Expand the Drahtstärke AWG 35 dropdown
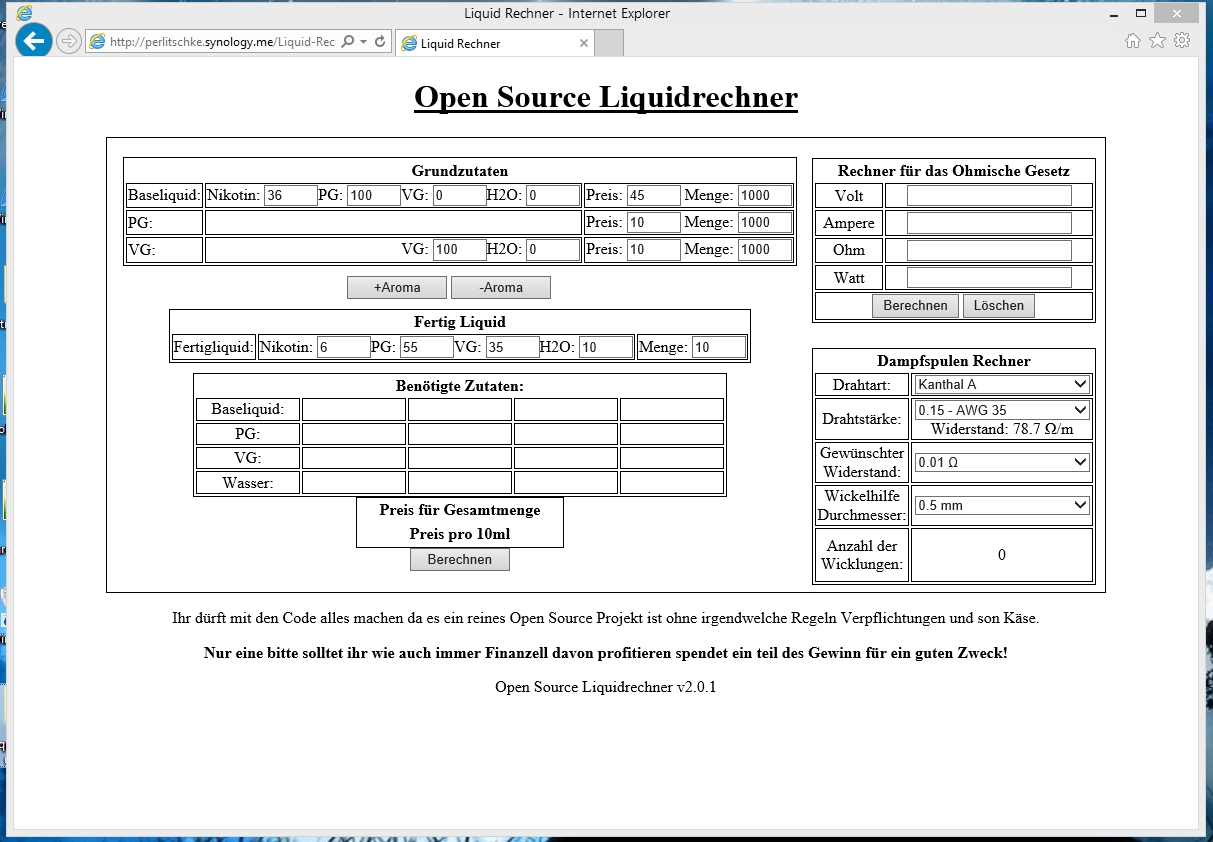Screen dimensions: 1213x842 click(1001, 410)
